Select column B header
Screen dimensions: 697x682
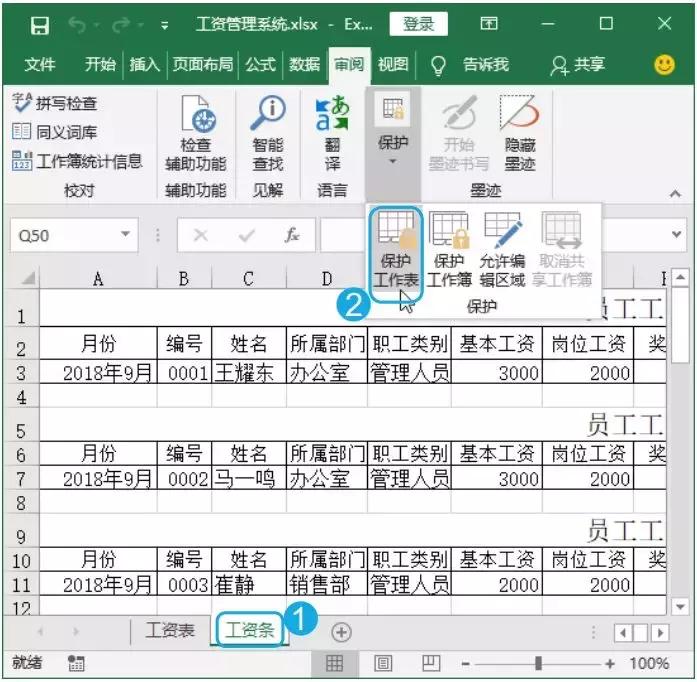pyautogui.click(x=184, y=279)
